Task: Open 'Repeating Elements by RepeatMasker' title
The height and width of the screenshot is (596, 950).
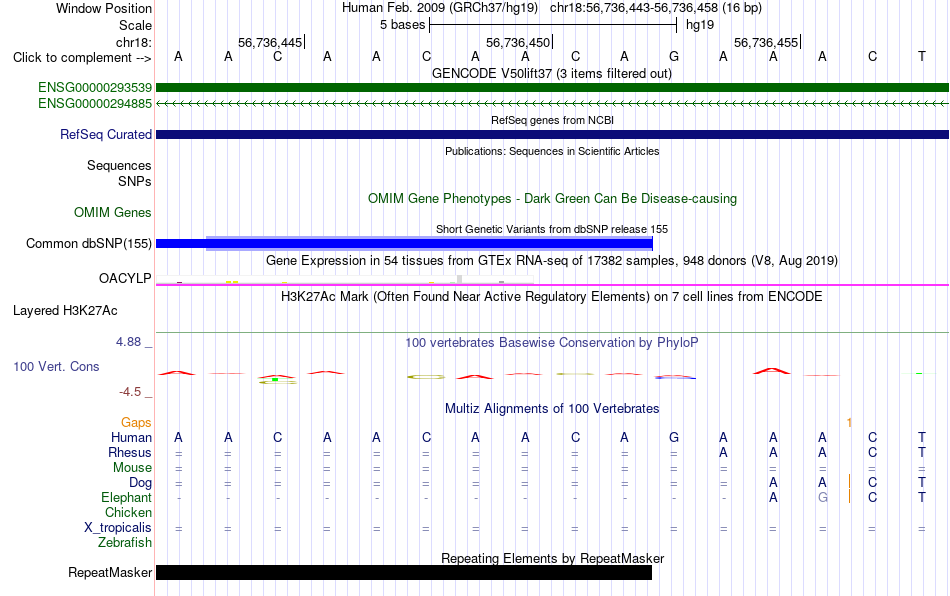Action: pos(553,558)
